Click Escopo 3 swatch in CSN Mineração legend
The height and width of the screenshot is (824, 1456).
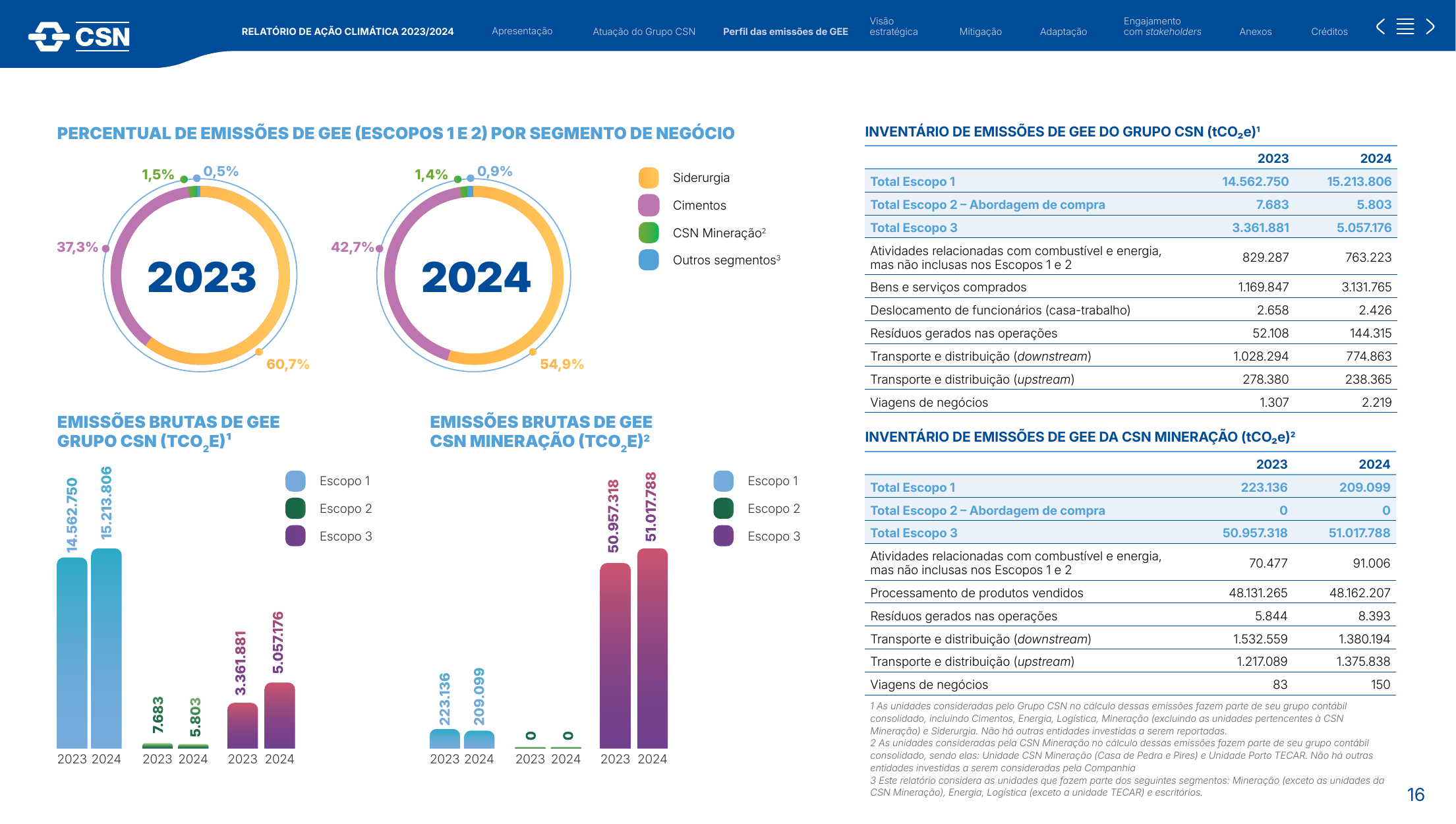click(724, 536)
